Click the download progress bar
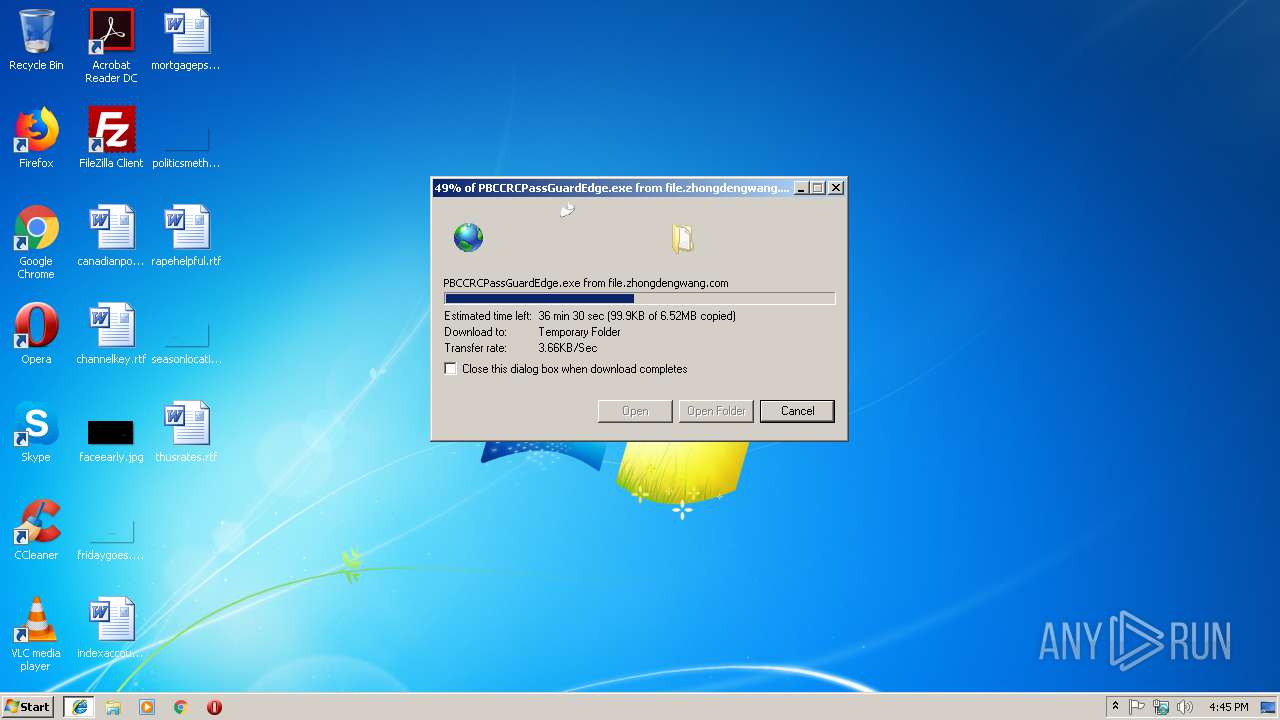The image size is (1280, 720). [639, 298]
